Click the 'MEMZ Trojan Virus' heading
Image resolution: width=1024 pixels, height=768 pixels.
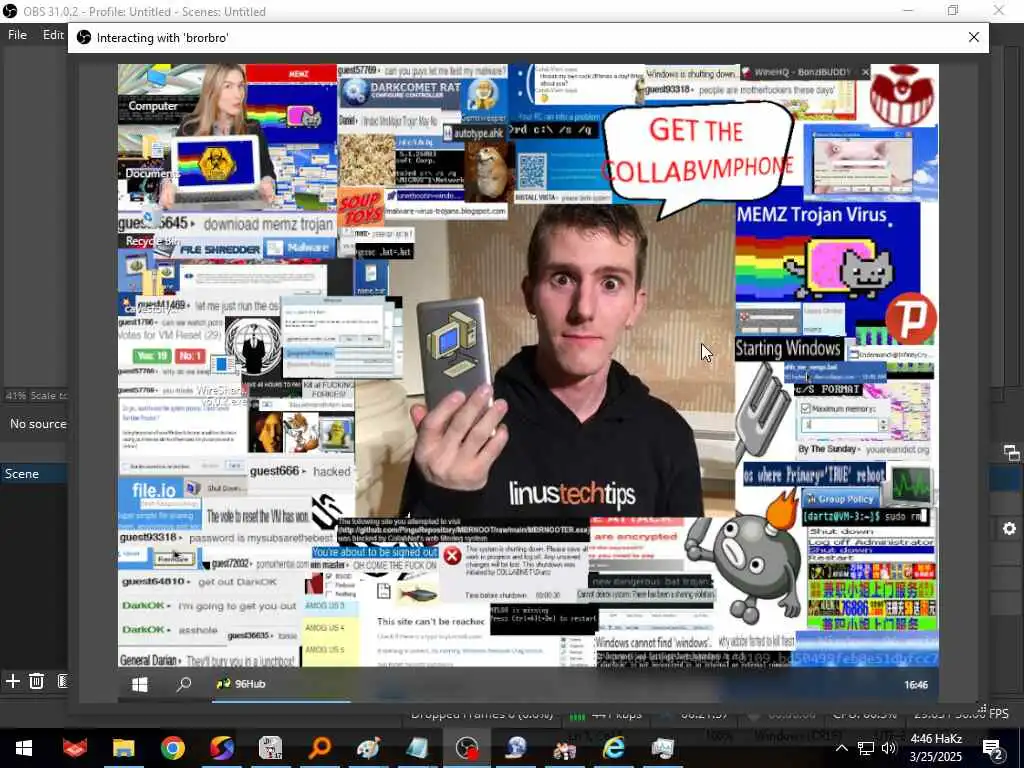tap(812, 215)
